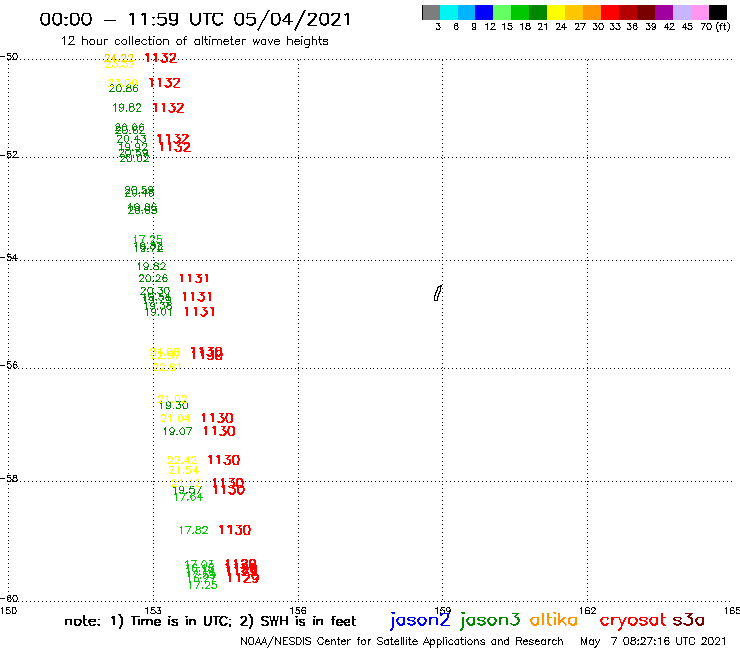Click the title '00:00 – 11:59 UTC 05/04/2021'
Viewport: 740px width, 650px height.
[x=195, y=19]
